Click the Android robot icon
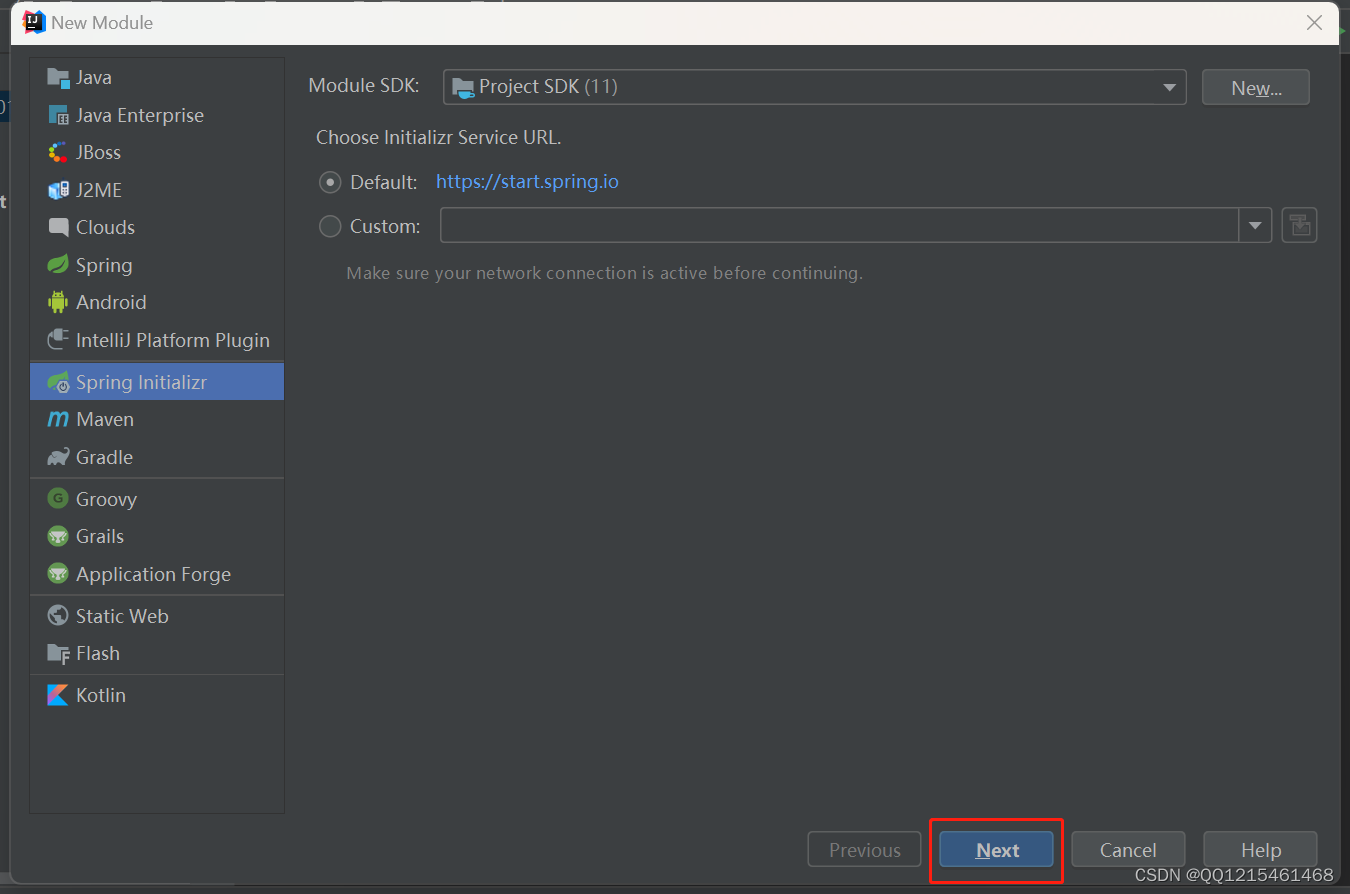1350x894 pixels. click(58, 302)
